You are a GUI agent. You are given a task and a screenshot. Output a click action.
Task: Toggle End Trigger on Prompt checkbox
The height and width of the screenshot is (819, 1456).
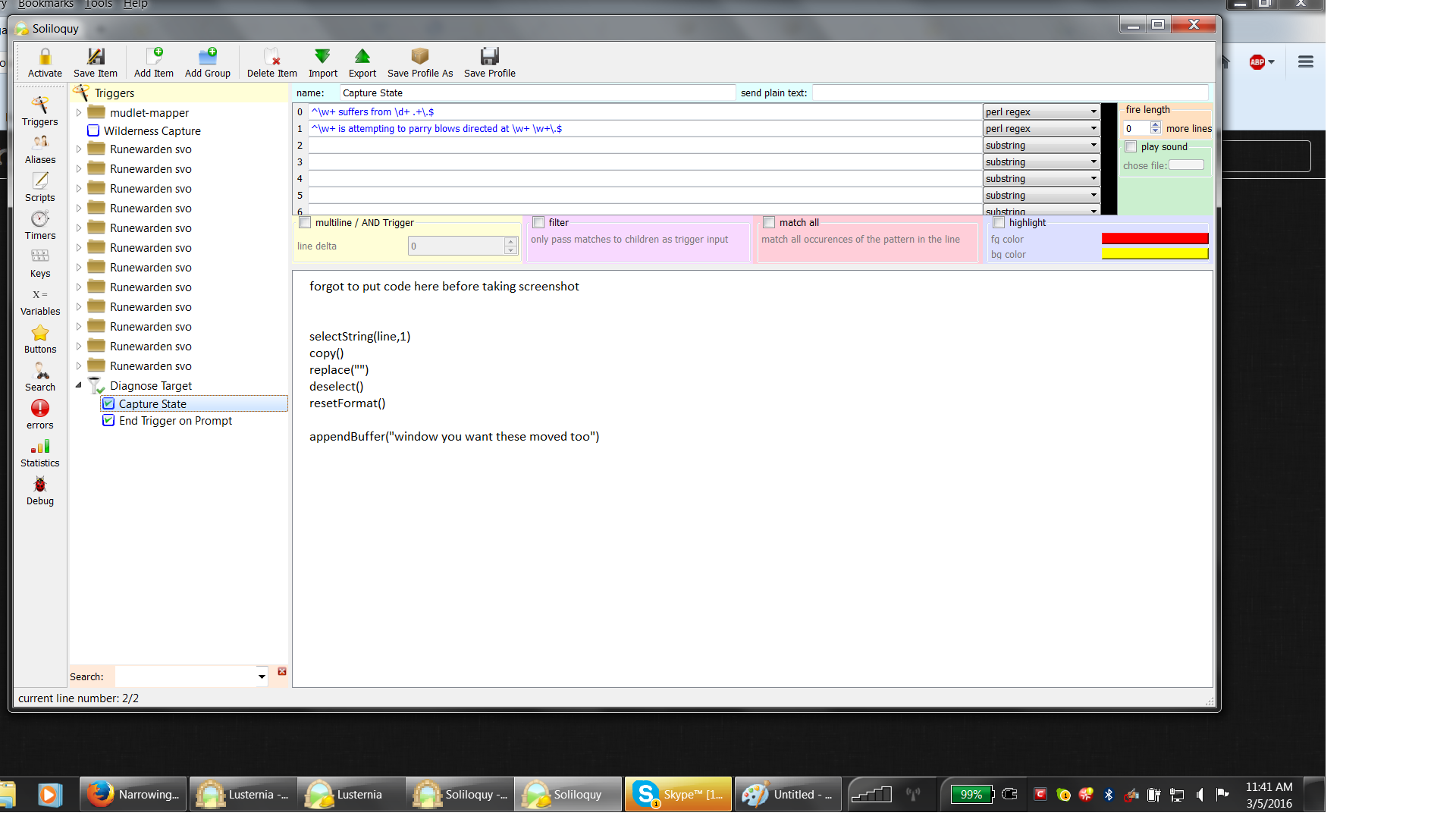click(108, 420)
